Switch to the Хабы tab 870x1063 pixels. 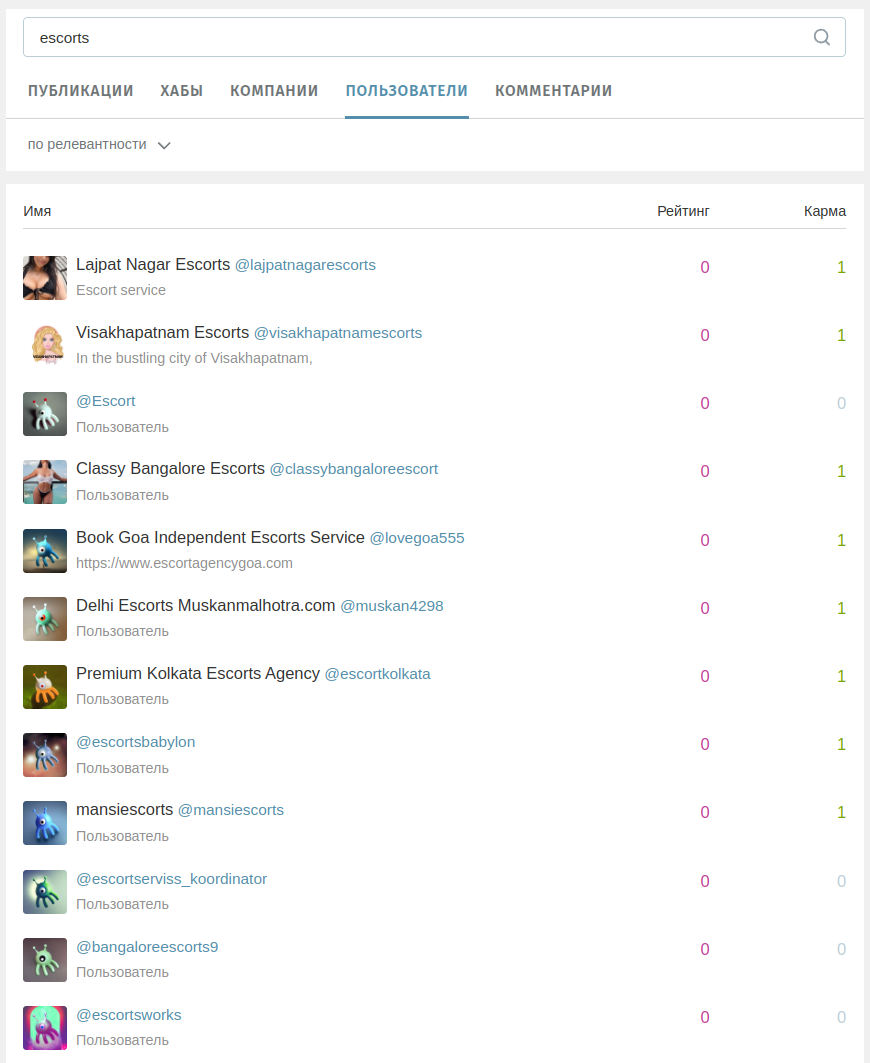click(x=182, y=91)
